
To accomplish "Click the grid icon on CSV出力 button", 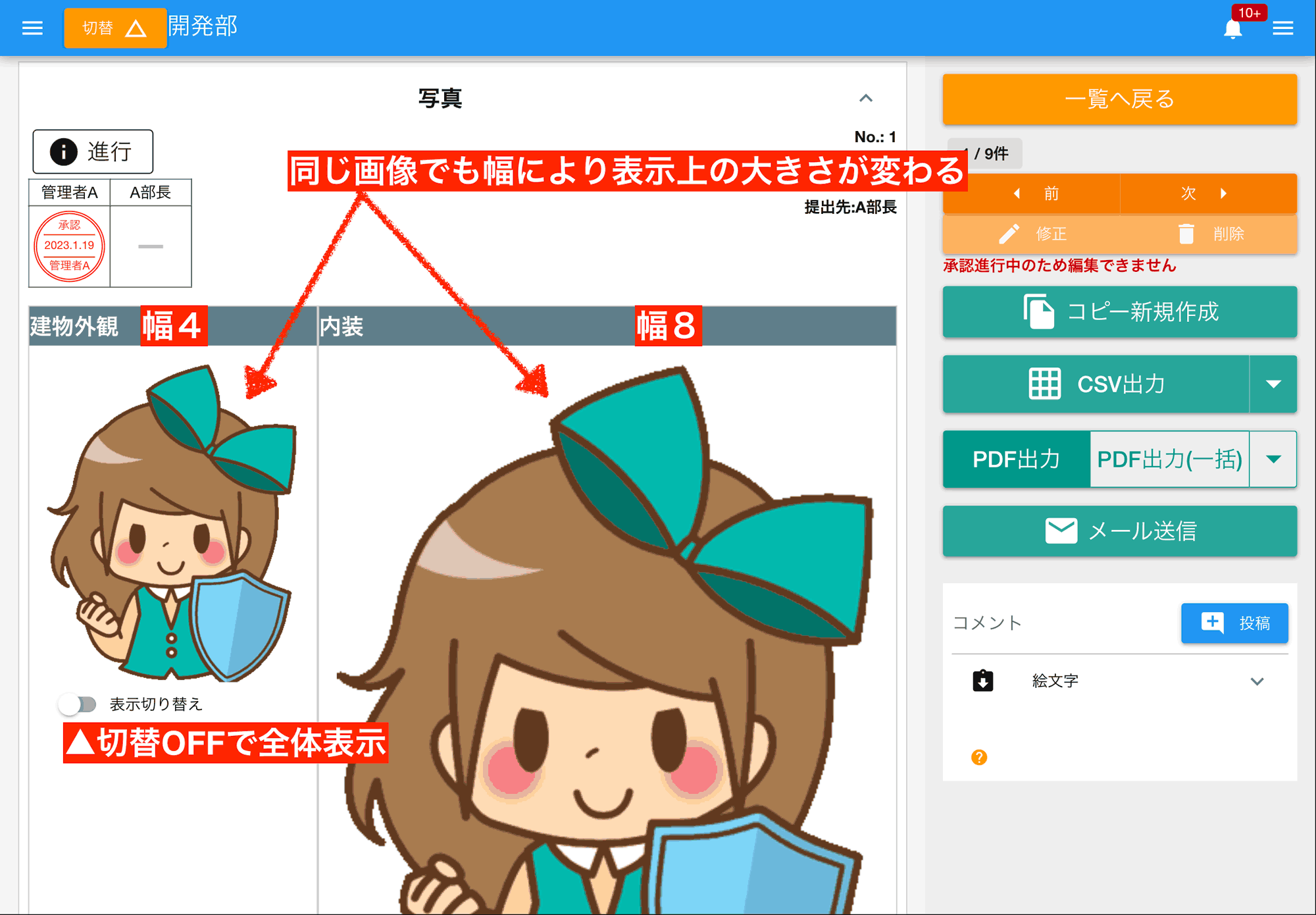I will (1046, 384).
